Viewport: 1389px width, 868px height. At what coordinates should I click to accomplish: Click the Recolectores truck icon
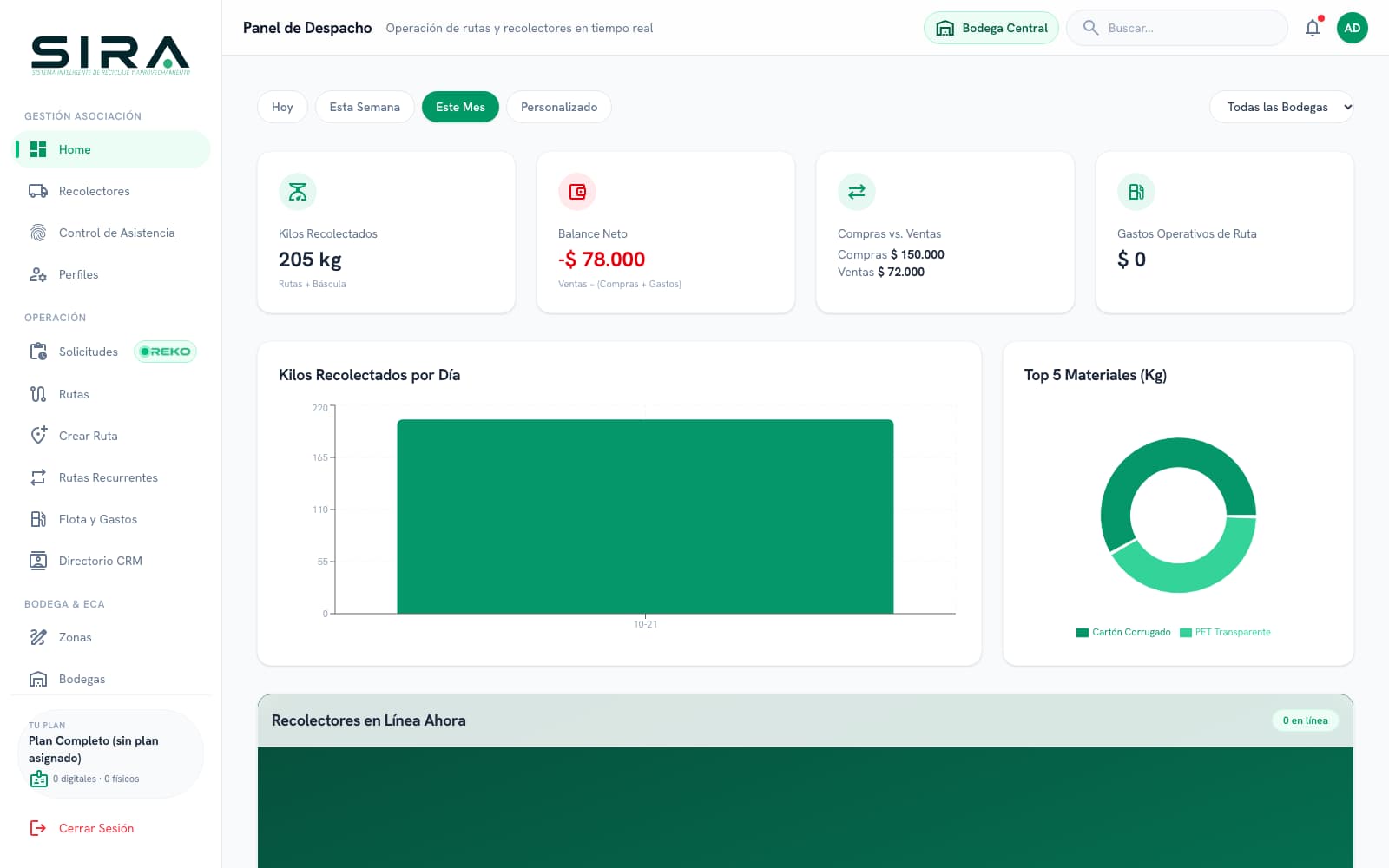pos(38,191)
